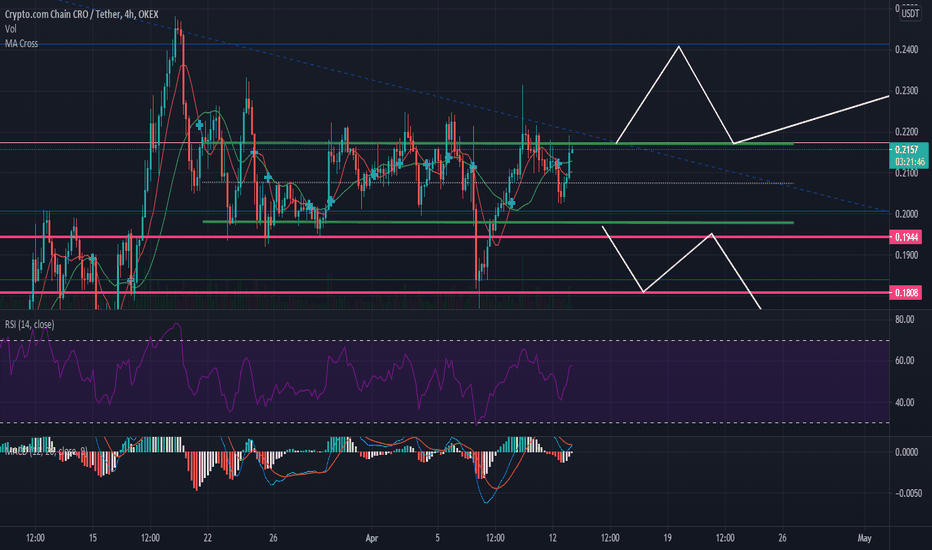Click the 0.0000 MACD scale value
This screenshot has width=932, height=550.
tap(906, 452)
